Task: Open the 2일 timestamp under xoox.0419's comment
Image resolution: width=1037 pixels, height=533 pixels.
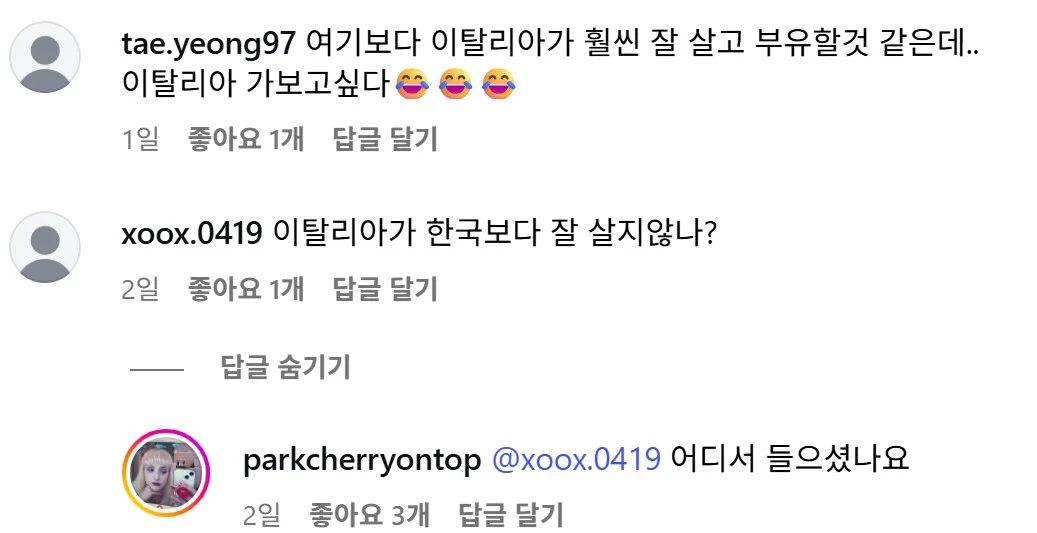Action: pyautogui.click(x=141, y=289)
